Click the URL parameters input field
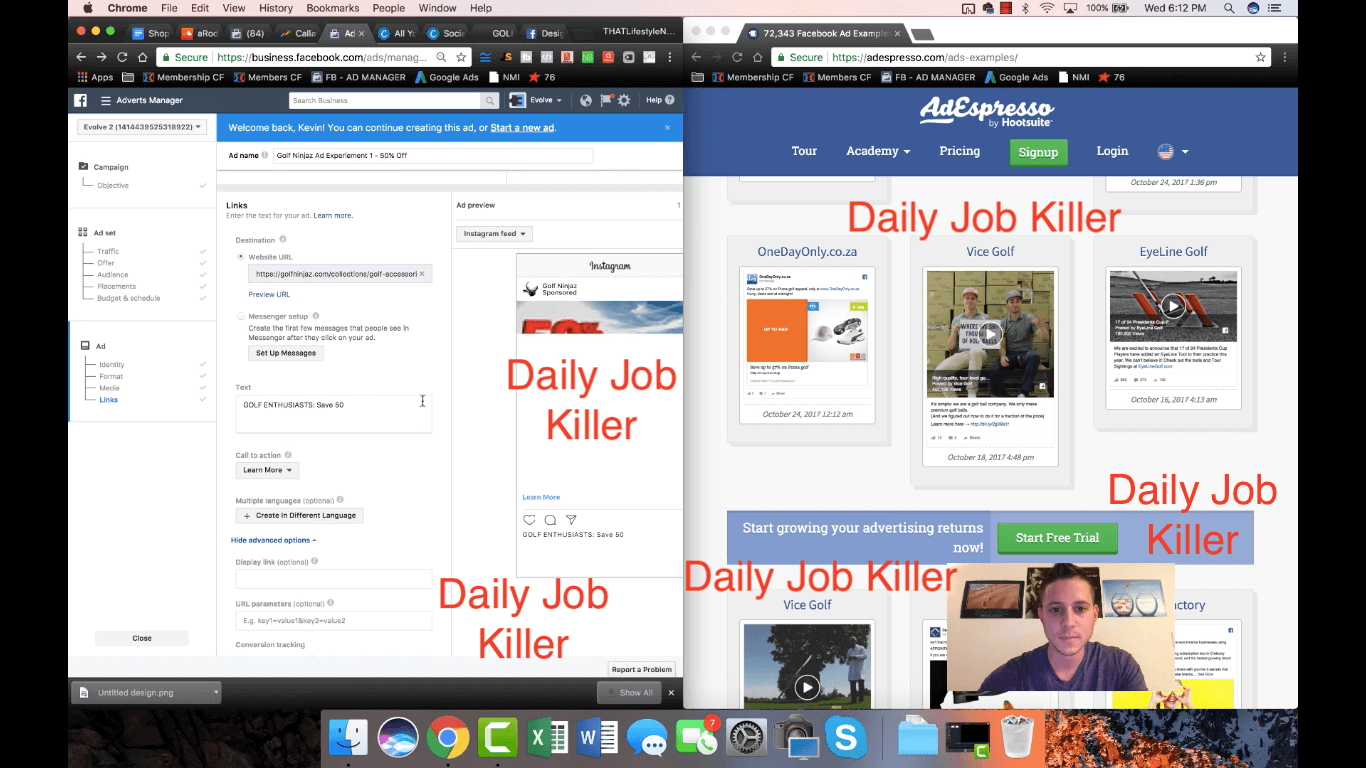1366x768 pixels. pyautogui.click(x=334, y=621)
